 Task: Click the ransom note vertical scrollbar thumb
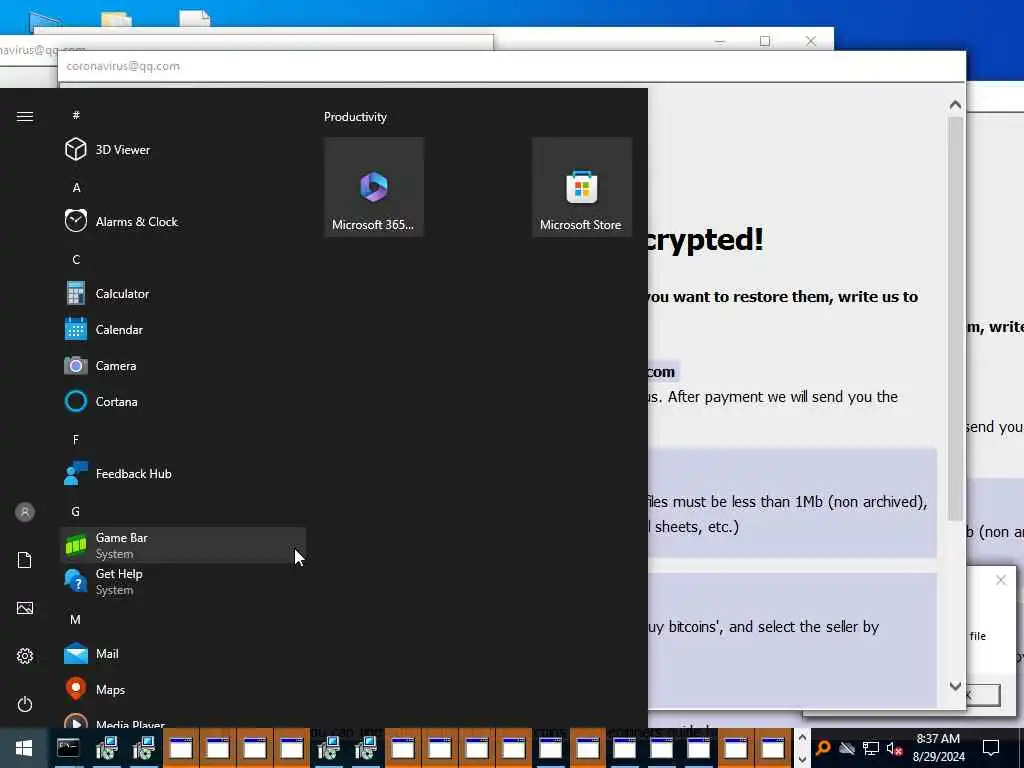(x=955, y=319)
